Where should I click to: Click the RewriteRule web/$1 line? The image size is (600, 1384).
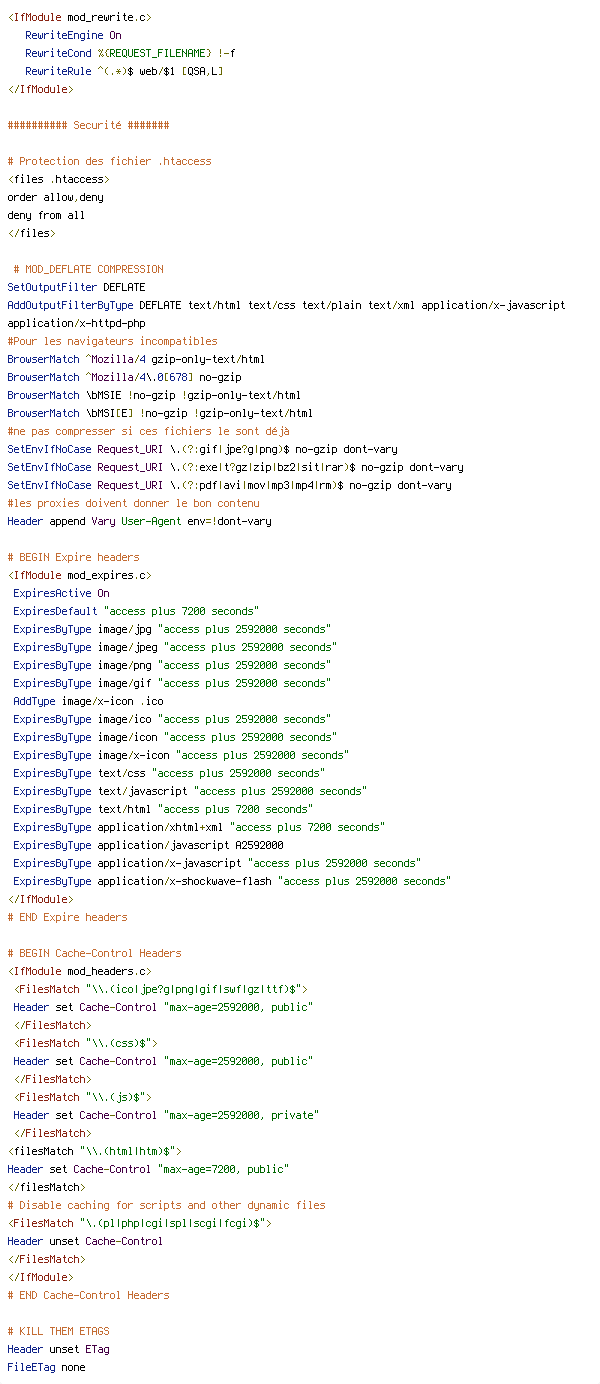(x=124, y=71)
